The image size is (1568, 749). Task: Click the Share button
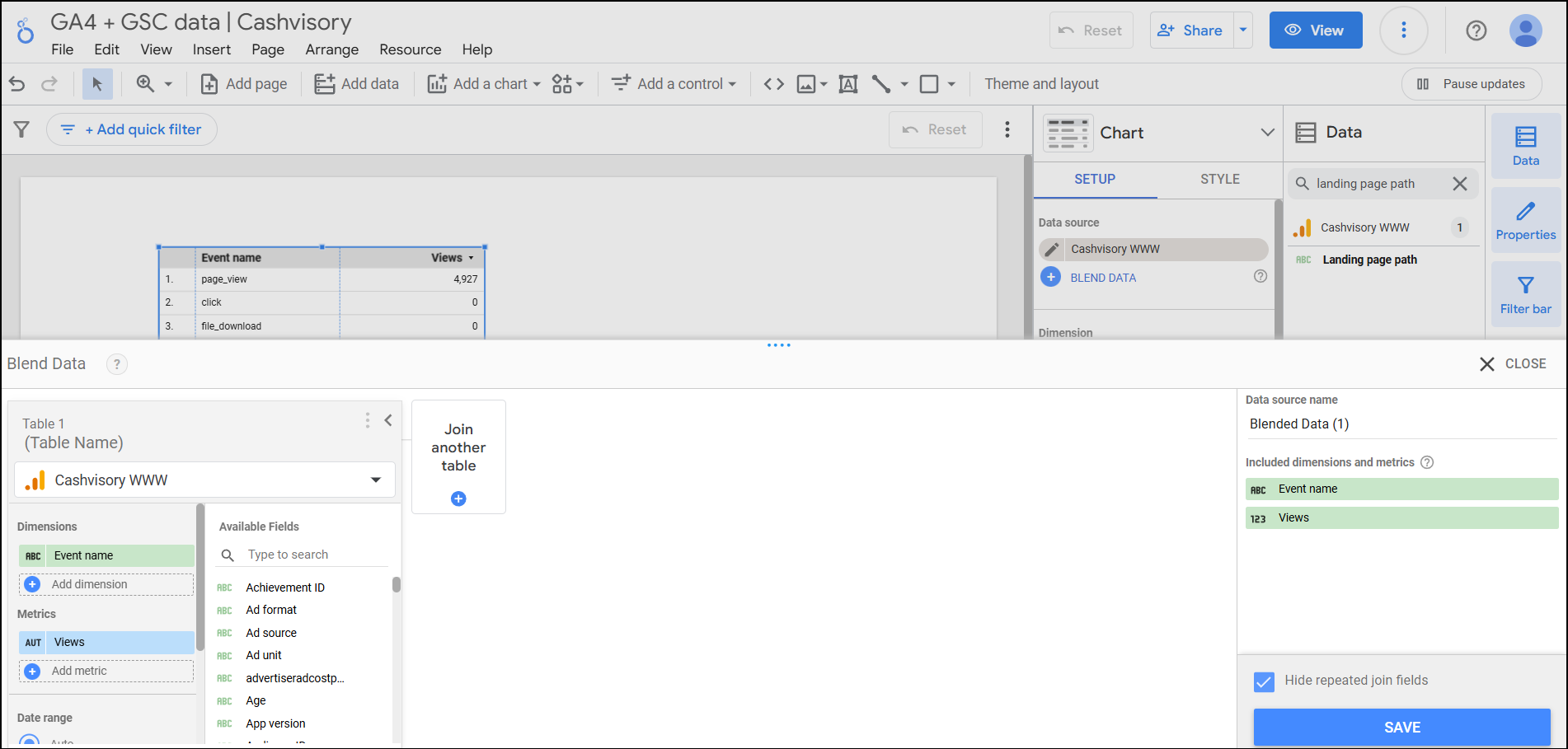1191,30
